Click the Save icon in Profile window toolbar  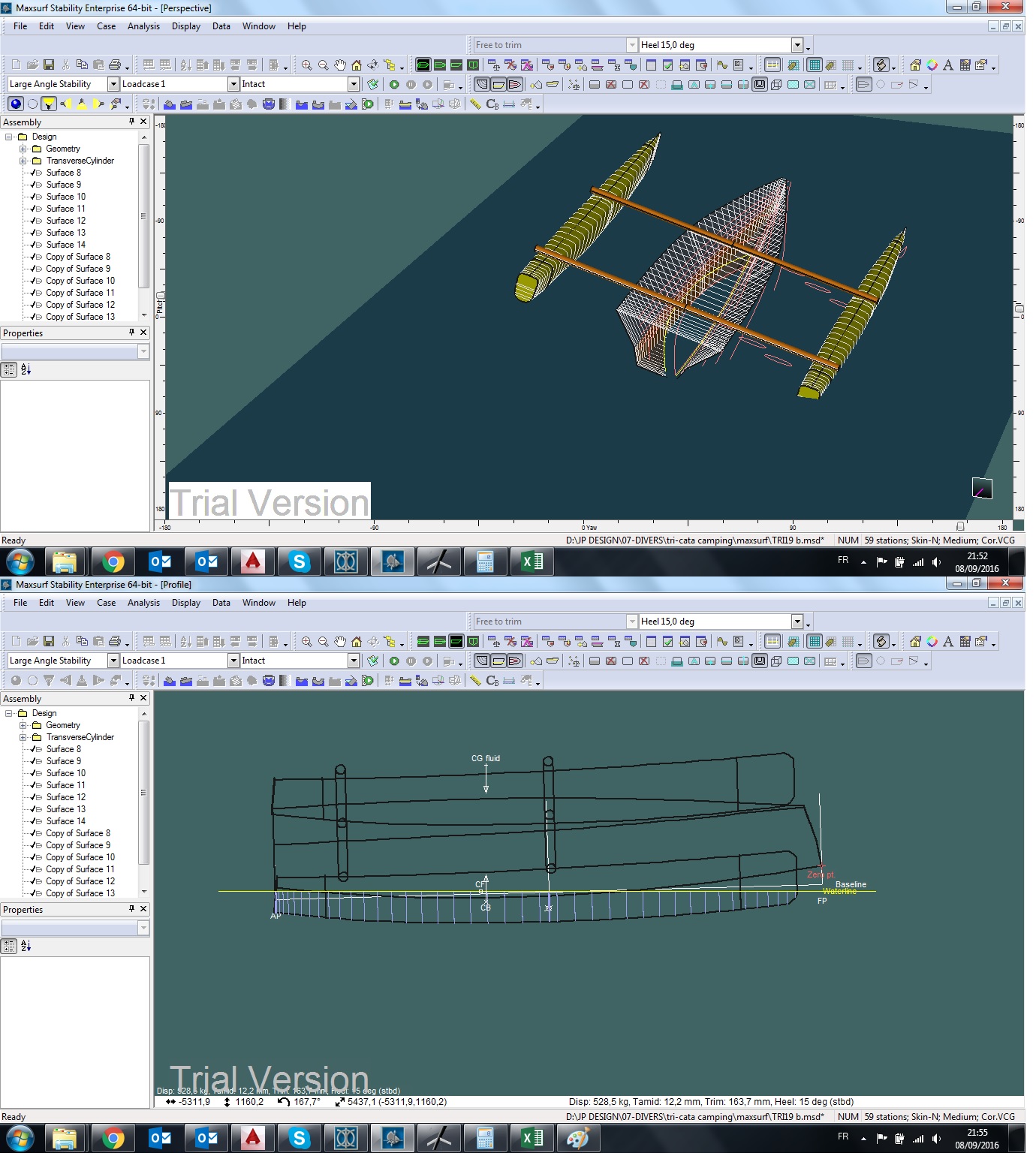[x=49, y=642]
